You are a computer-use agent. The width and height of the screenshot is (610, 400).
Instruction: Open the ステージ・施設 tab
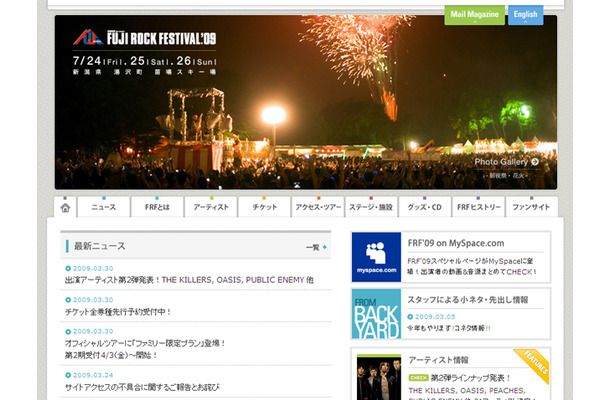[x=371, y=207]
